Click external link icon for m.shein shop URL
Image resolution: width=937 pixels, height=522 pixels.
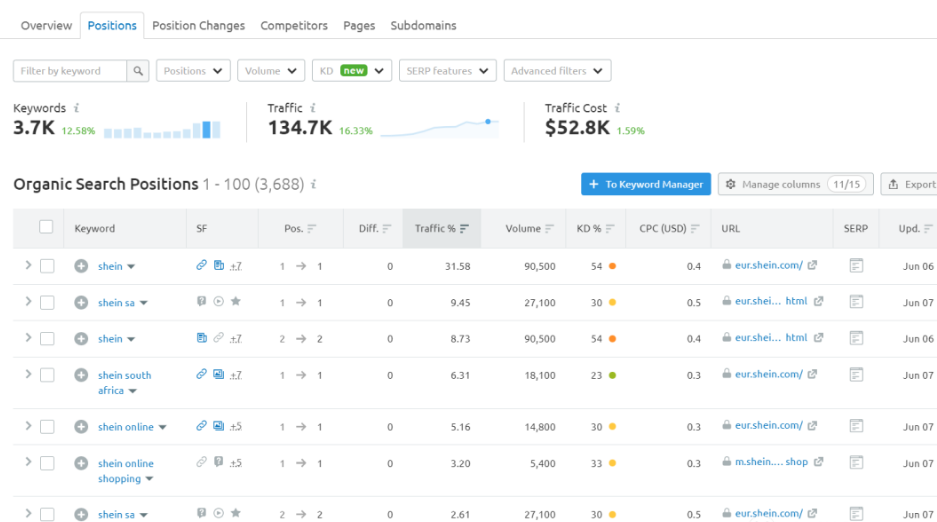pos(819,462)
